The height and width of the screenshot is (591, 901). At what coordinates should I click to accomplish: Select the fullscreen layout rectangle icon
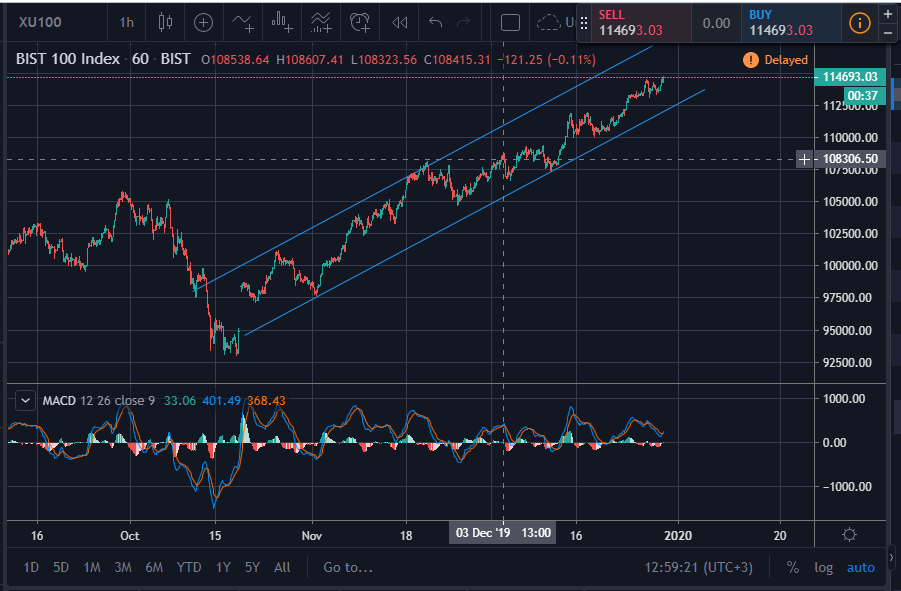coord(510,22)
